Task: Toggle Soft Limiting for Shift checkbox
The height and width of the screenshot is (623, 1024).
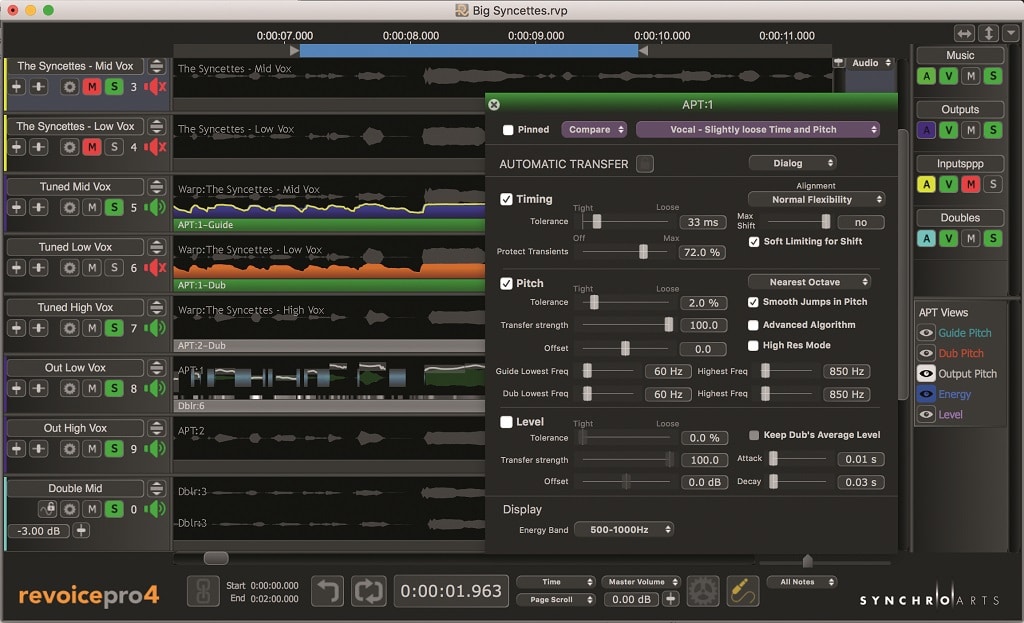Action: coord(754,242)
